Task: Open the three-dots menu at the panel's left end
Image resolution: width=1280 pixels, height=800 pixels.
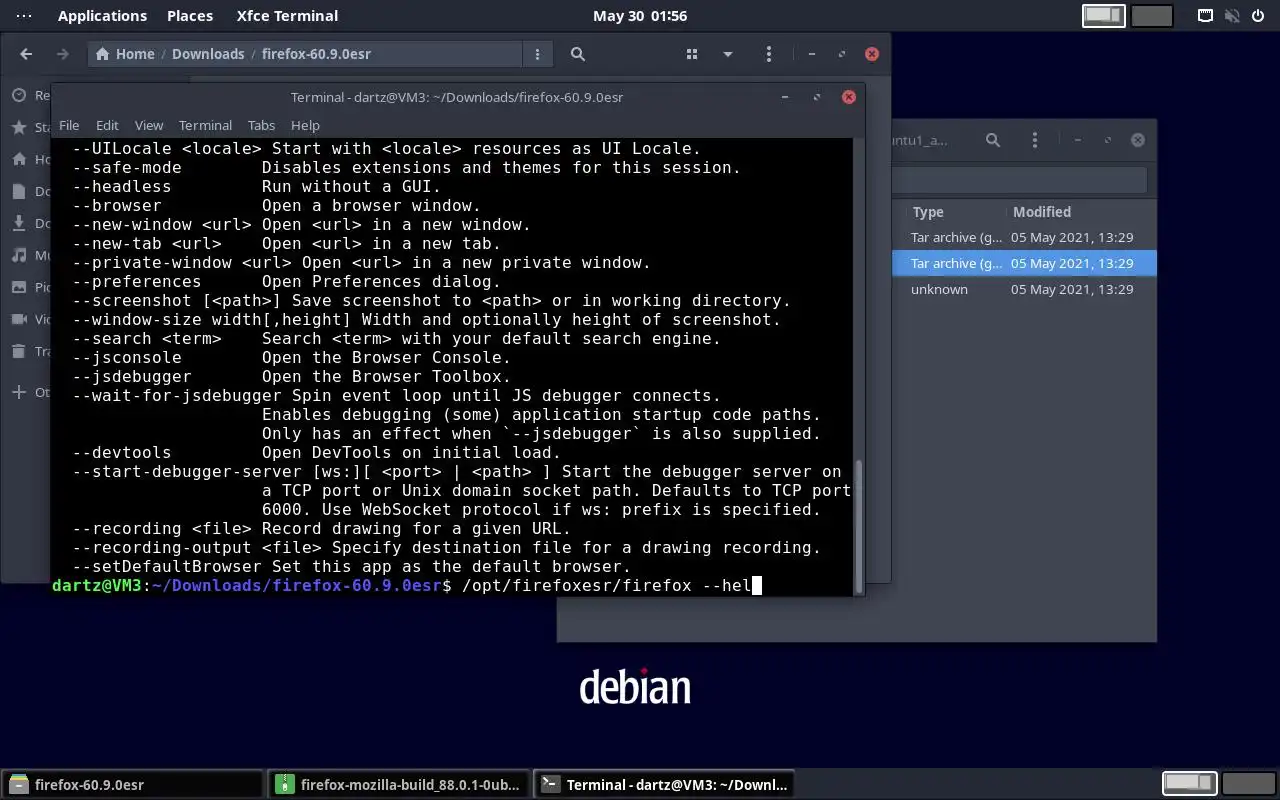Action: (24, 16)
